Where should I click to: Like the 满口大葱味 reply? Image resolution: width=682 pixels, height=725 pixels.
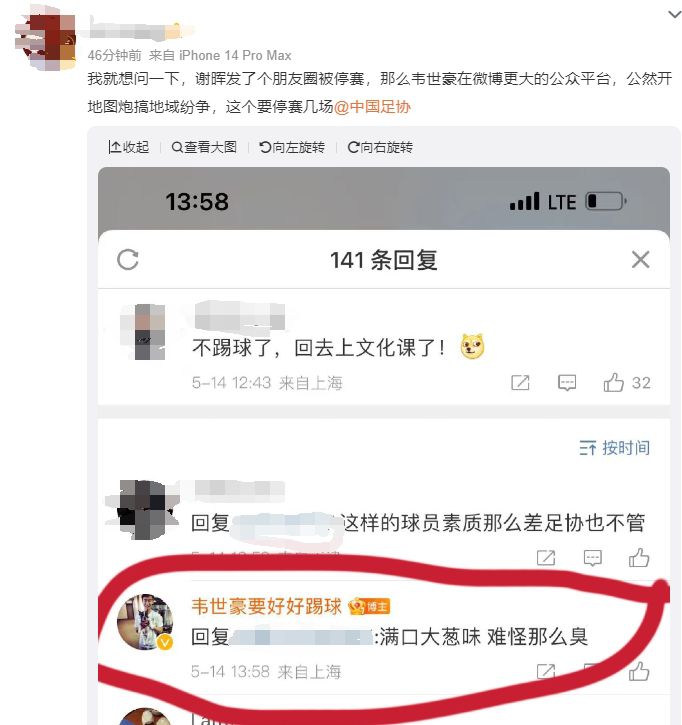tap(639, 671)
